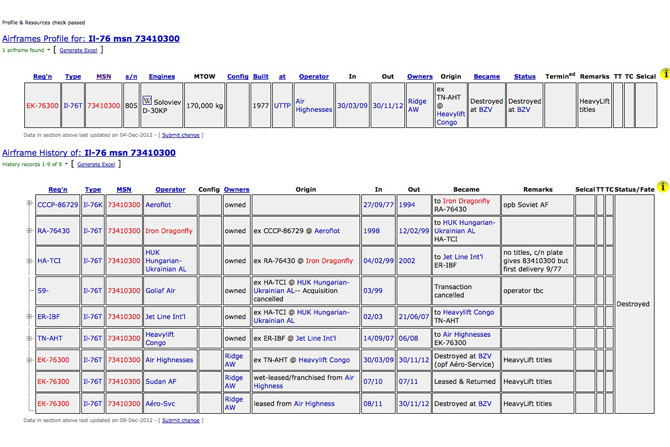This screenshot has height=447, width=670.
Task: Click the yellow info icon beside history table
Action: pyautogui.click(x=662, y=186)
